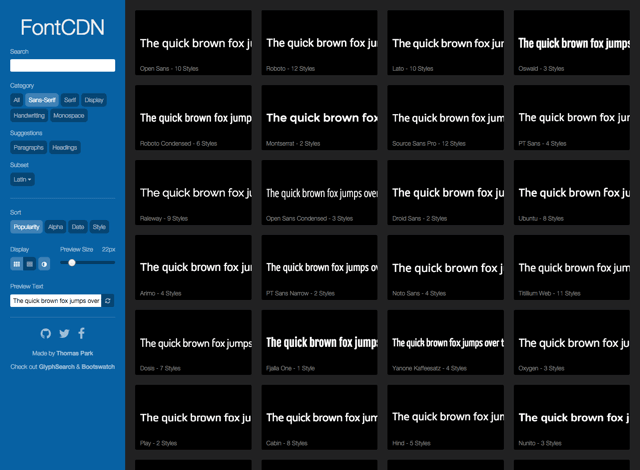The height and width of the screenshot is (470, 640).
Task: Select the Display category filter
Action: (x=94, y=100)
